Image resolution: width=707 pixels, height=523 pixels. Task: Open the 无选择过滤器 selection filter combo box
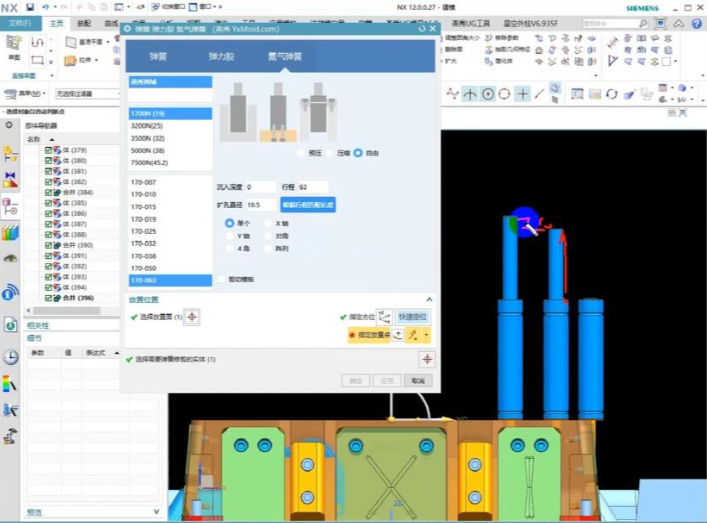click(x=87, y=94)
